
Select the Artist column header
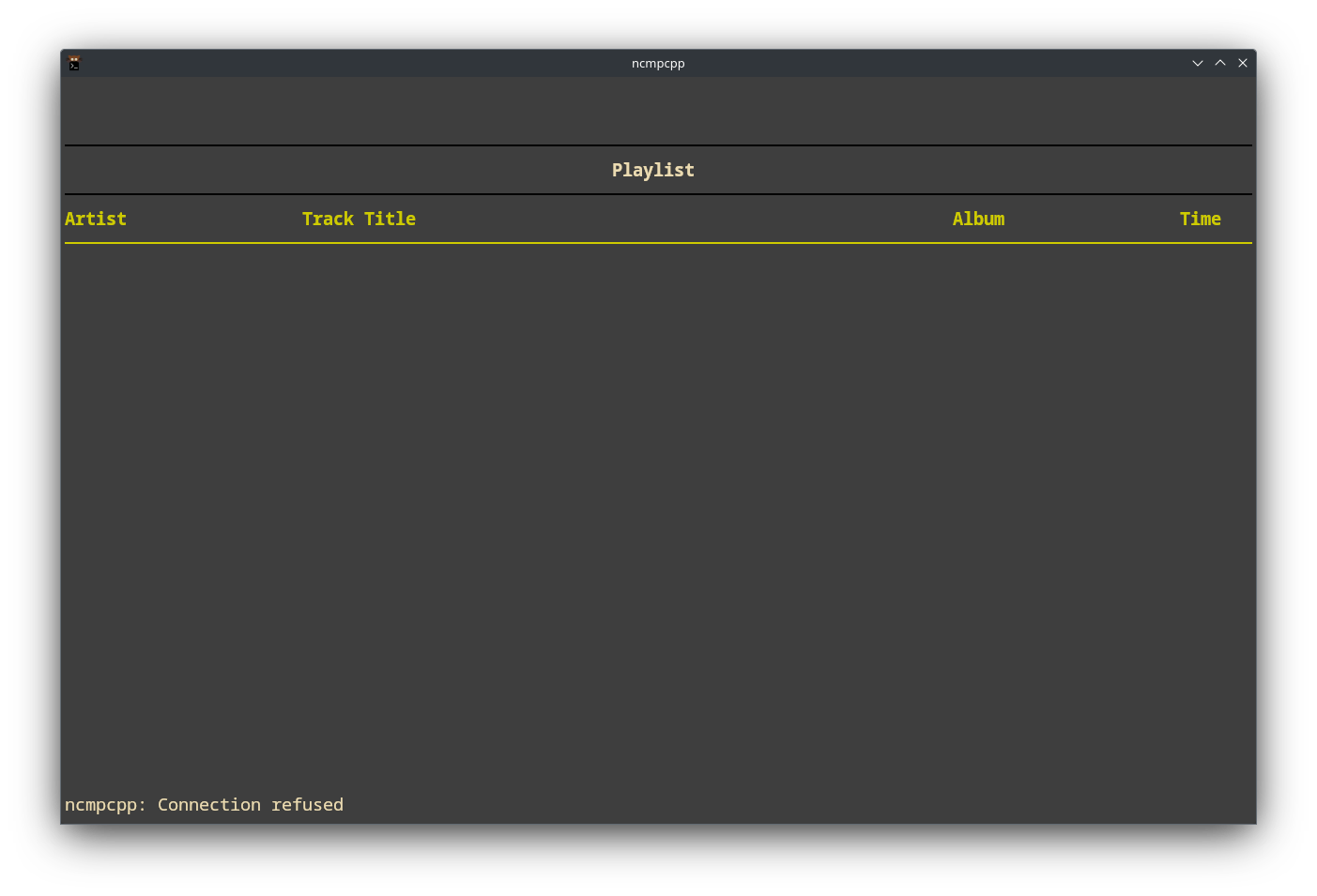tap(96, 219)
